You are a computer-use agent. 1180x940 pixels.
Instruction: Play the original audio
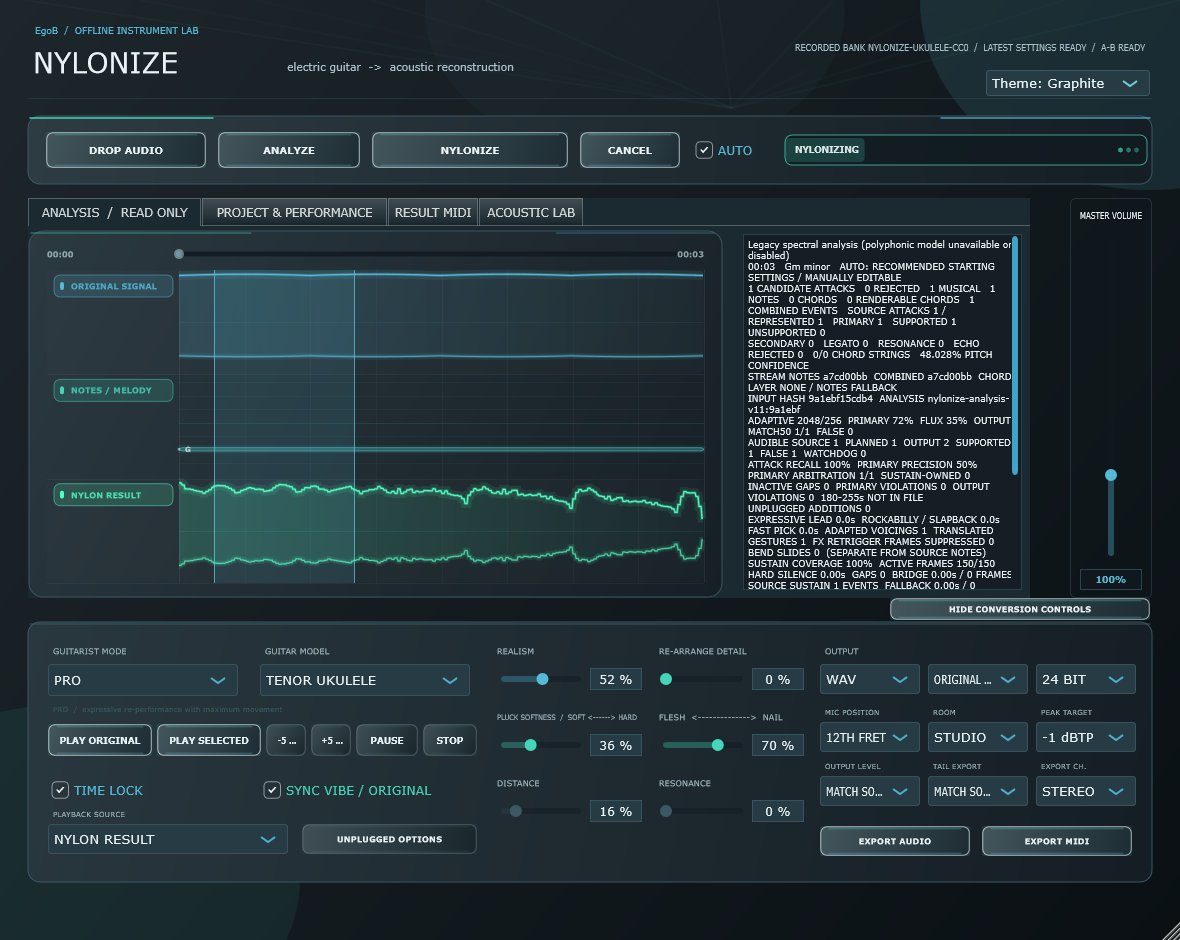100,740
